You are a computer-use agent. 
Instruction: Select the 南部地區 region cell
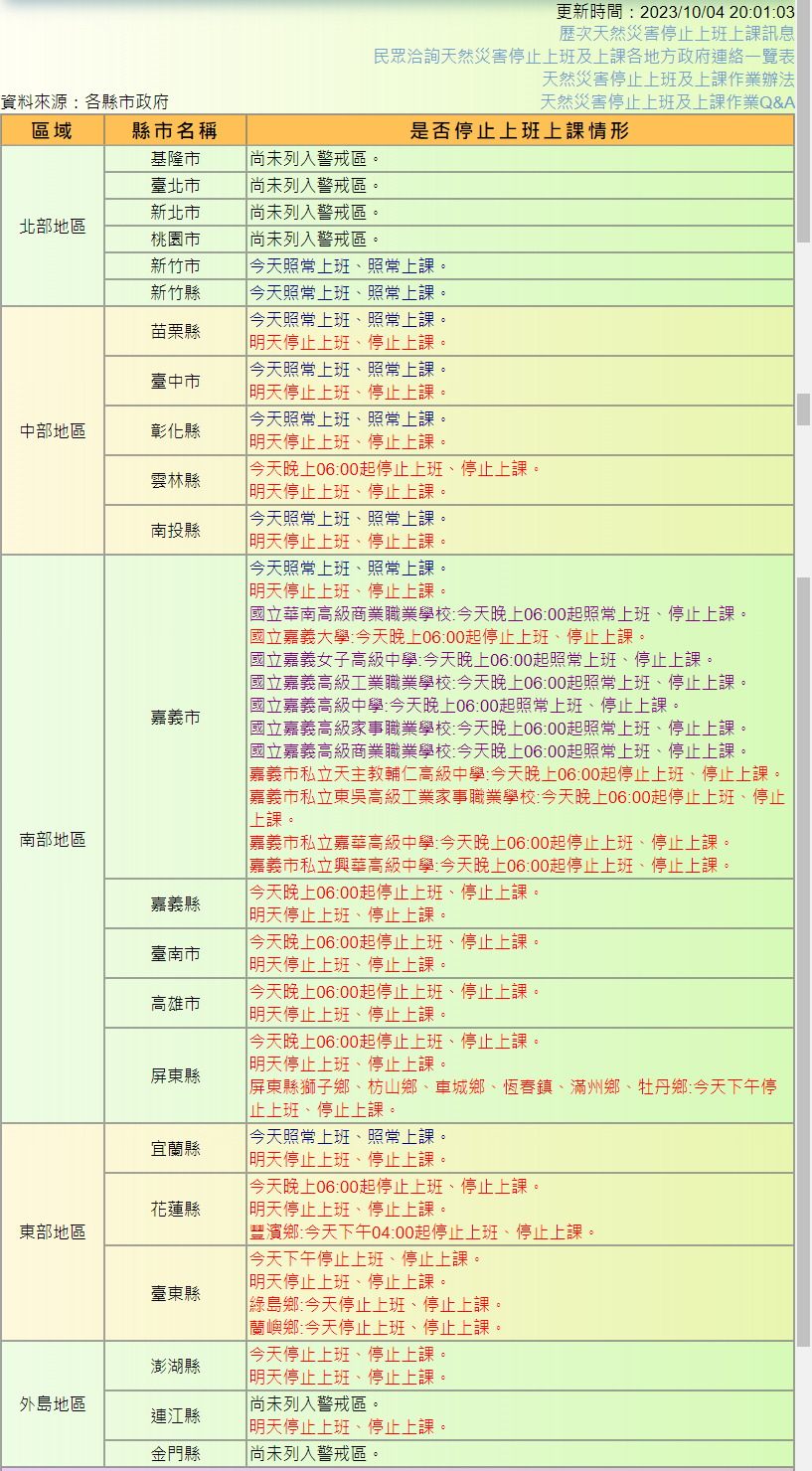coord(53,840)
